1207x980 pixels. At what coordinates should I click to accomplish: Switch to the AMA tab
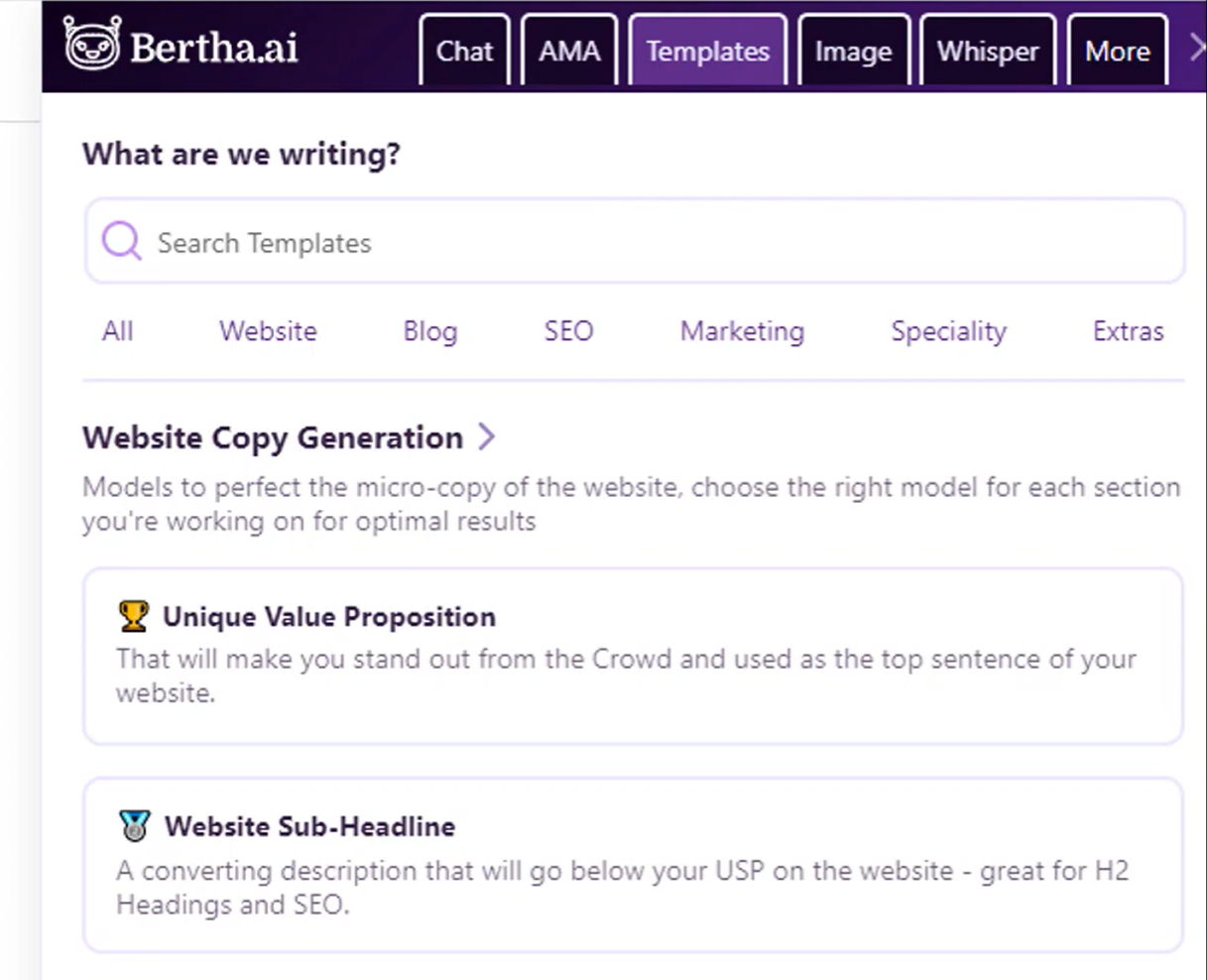[x=569, y=51]
